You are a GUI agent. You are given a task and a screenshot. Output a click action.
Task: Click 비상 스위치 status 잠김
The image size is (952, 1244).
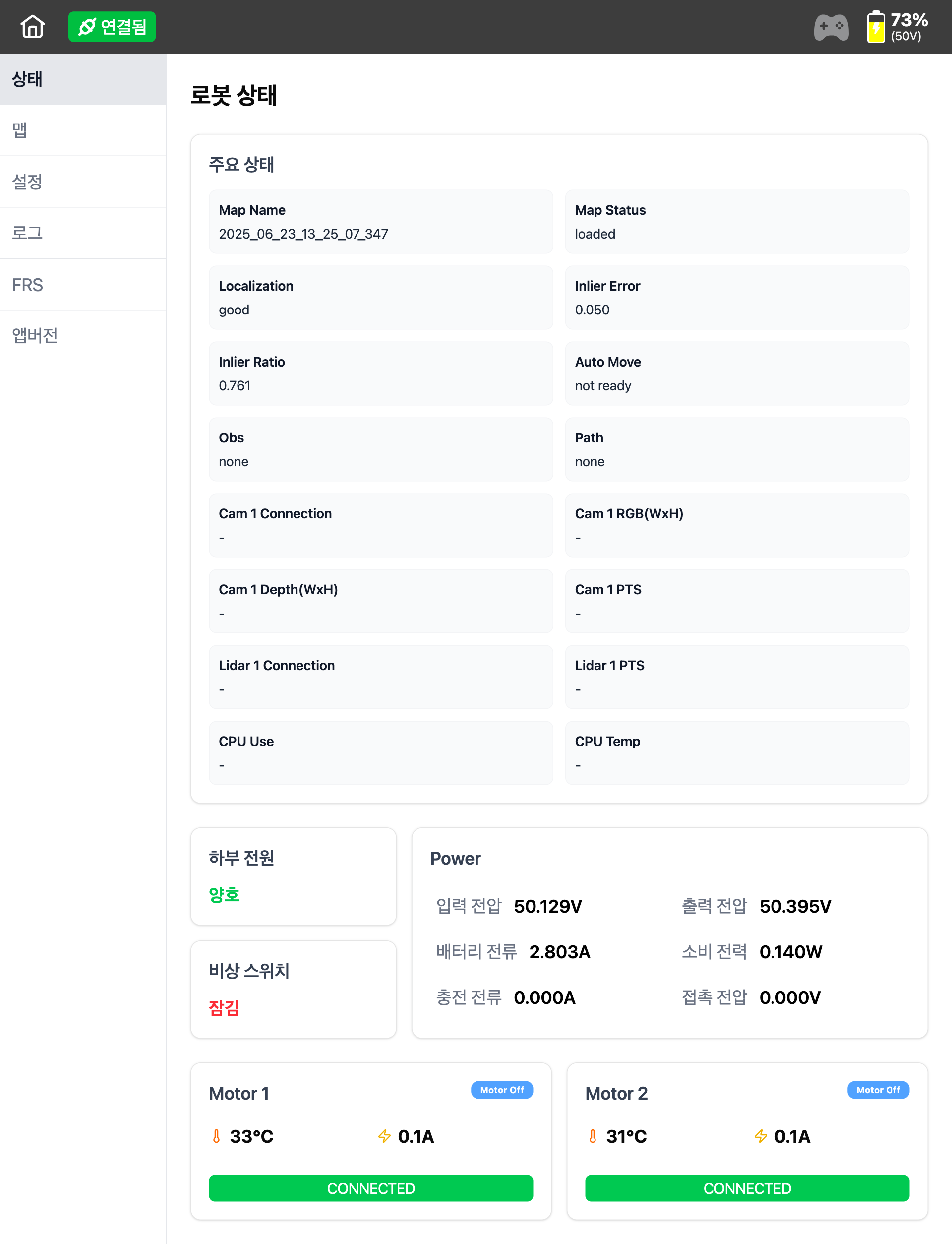tap(225, 1008)
